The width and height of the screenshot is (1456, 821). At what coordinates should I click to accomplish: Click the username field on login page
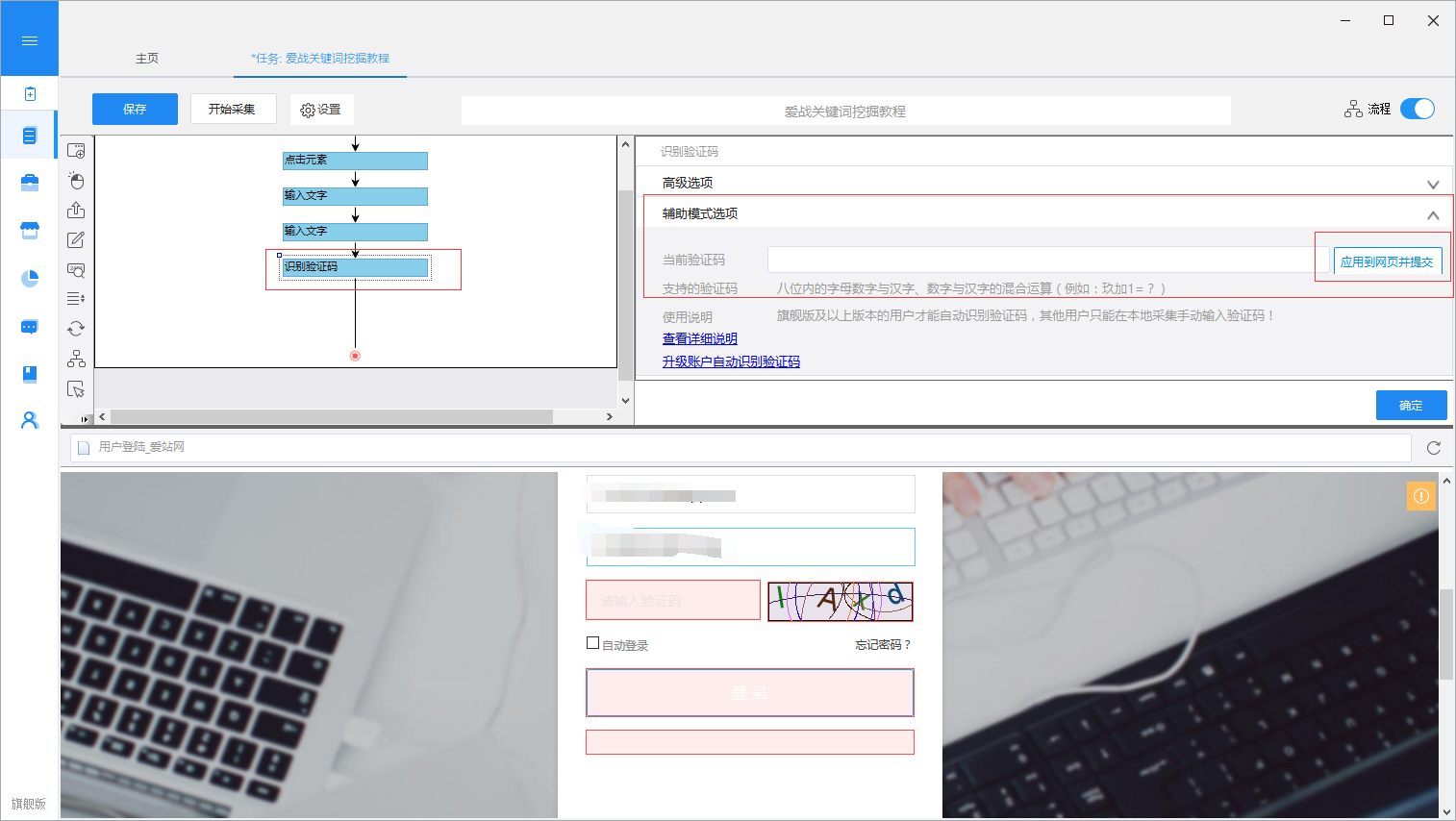pyautogui.click(x=750, y=495)
